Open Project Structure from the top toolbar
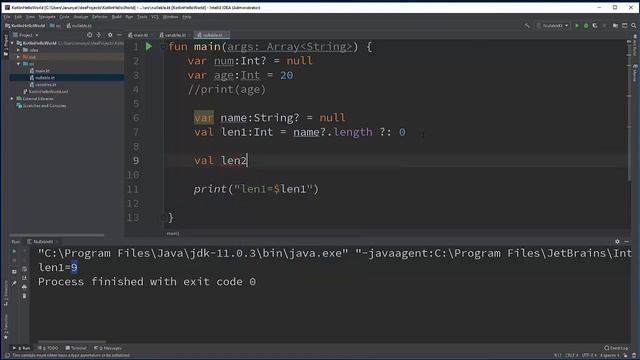Screen dimensions: 640x360 (x=615, y=26)
